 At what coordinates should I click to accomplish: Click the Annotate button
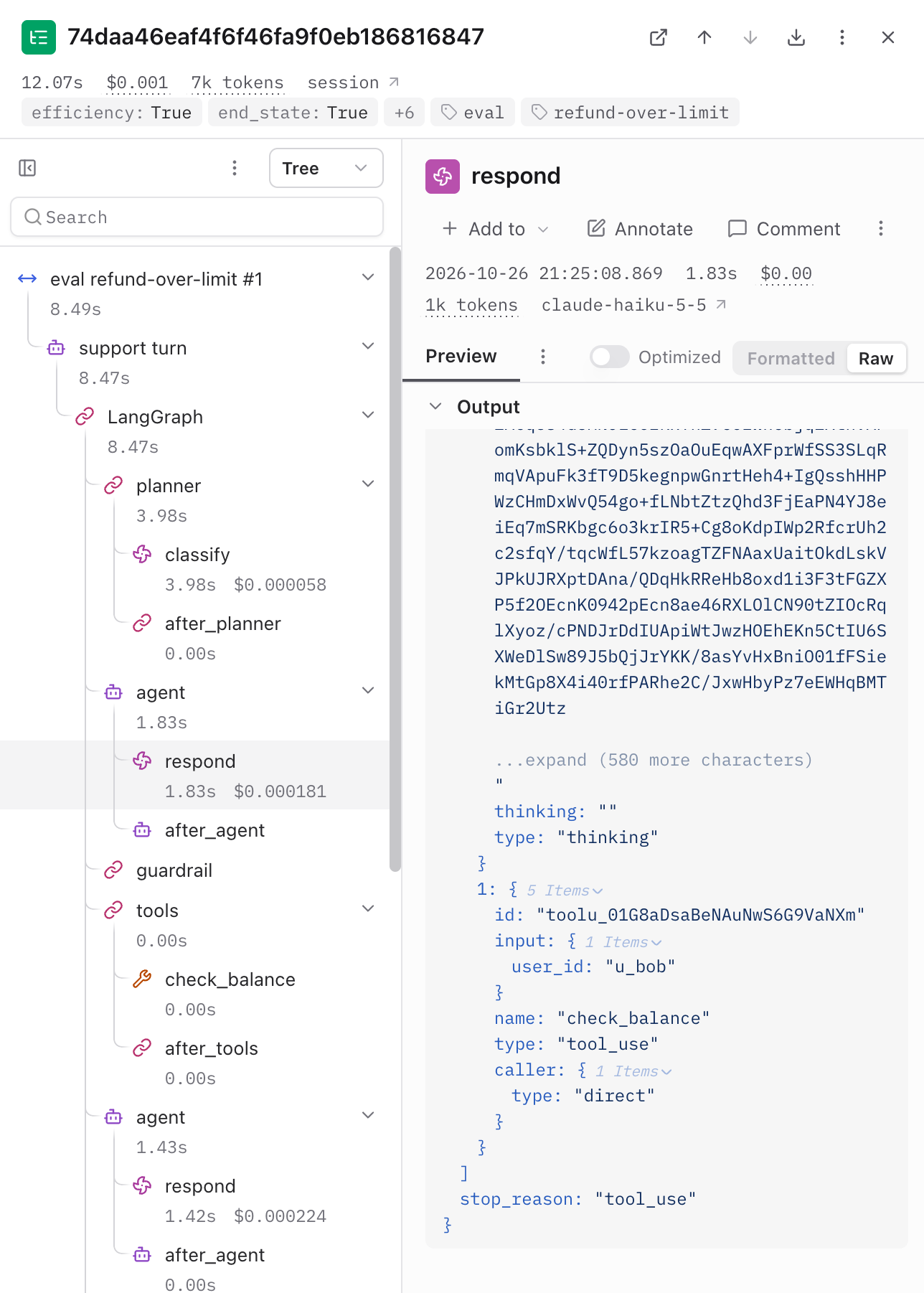point(640,228)
